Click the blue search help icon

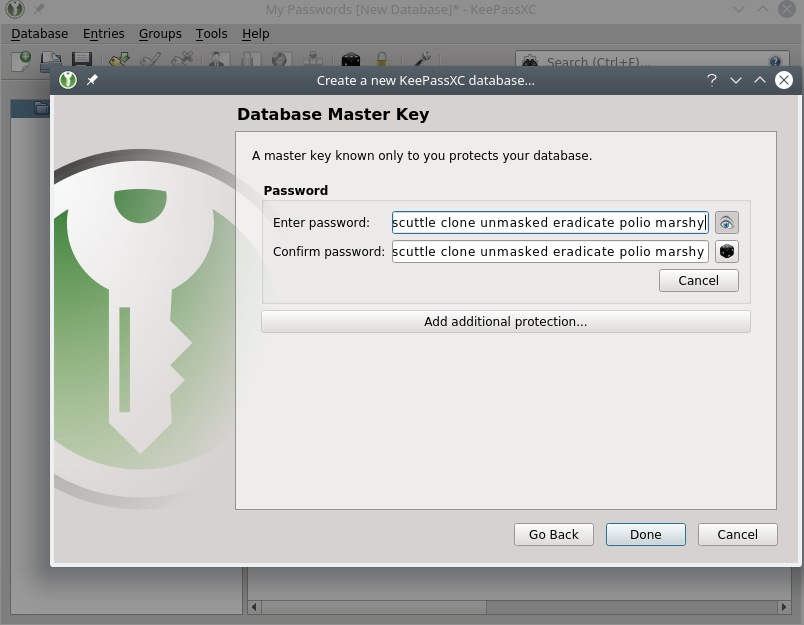coord(775,62)
